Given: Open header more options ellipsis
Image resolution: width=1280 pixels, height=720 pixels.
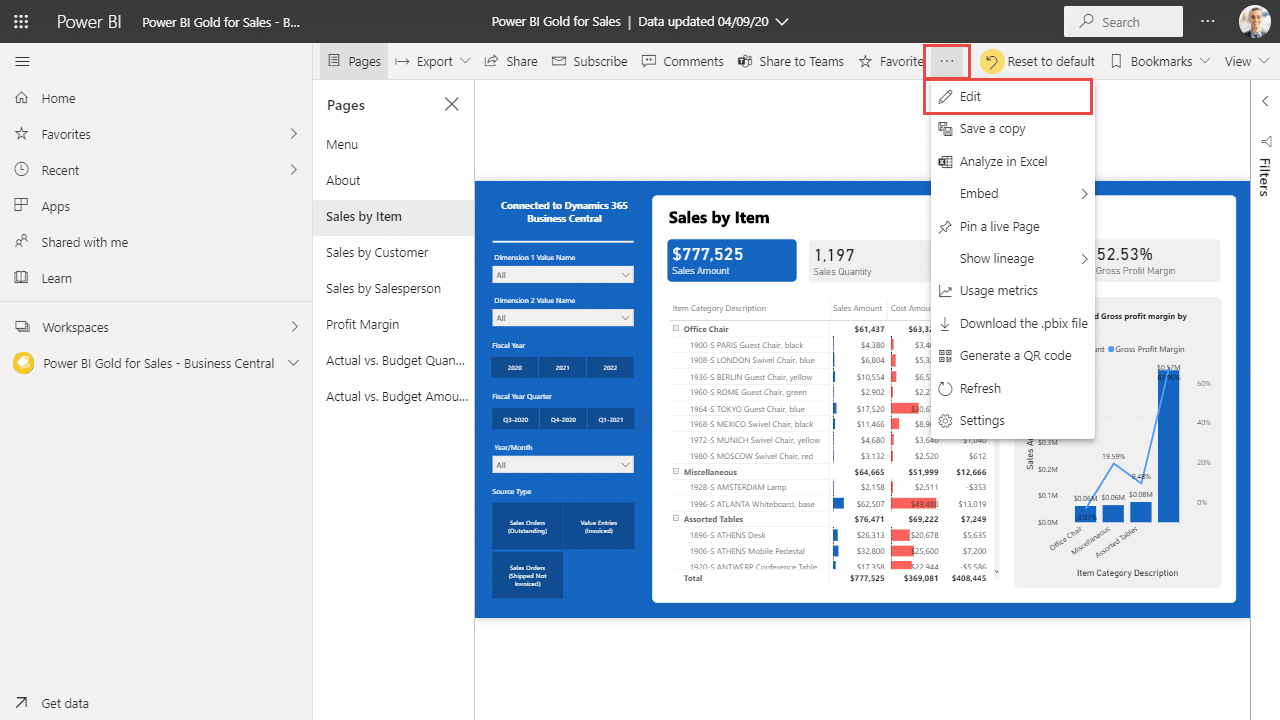Looking at the screenshot, I should [1208, 21].
